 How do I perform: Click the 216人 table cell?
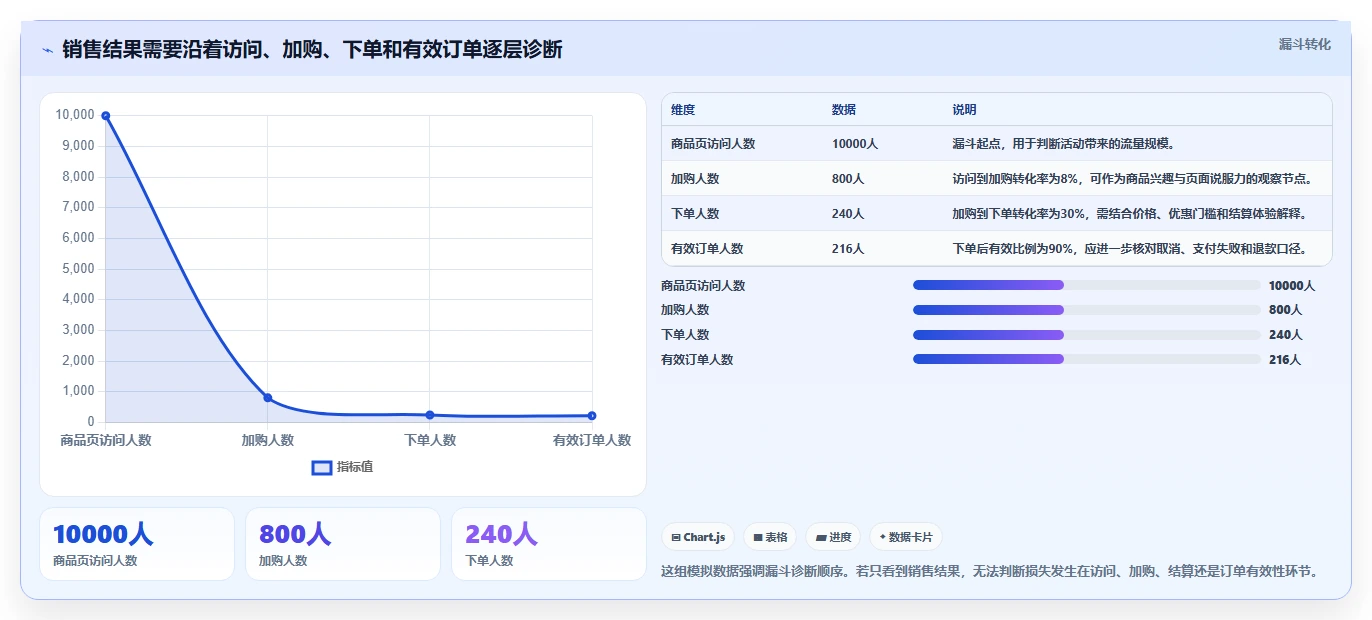pos(848,249)
